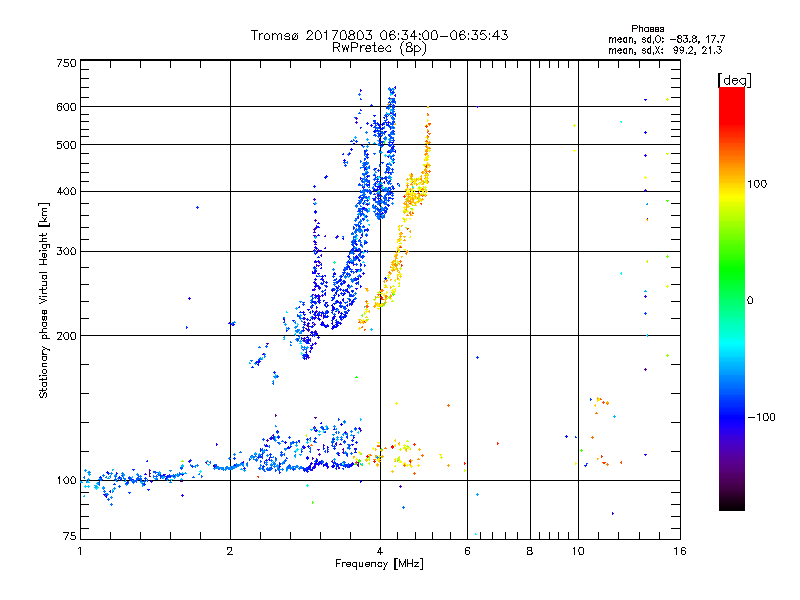Click the y-axis tick label '500'
Viewport: 800px width, 600px height.
pyautogui.click(x=67, y=145)
